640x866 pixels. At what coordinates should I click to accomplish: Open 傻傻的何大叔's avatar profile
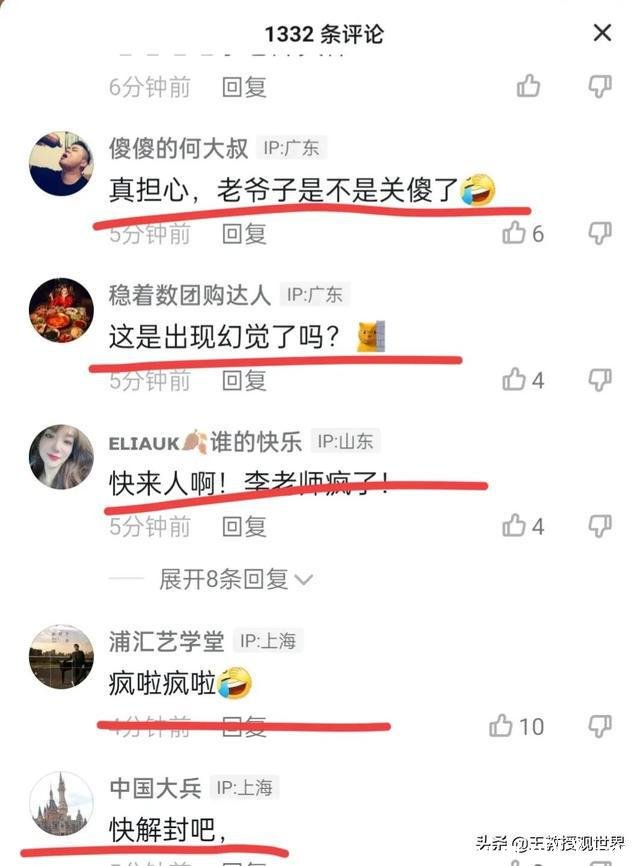tap(61, 163)
